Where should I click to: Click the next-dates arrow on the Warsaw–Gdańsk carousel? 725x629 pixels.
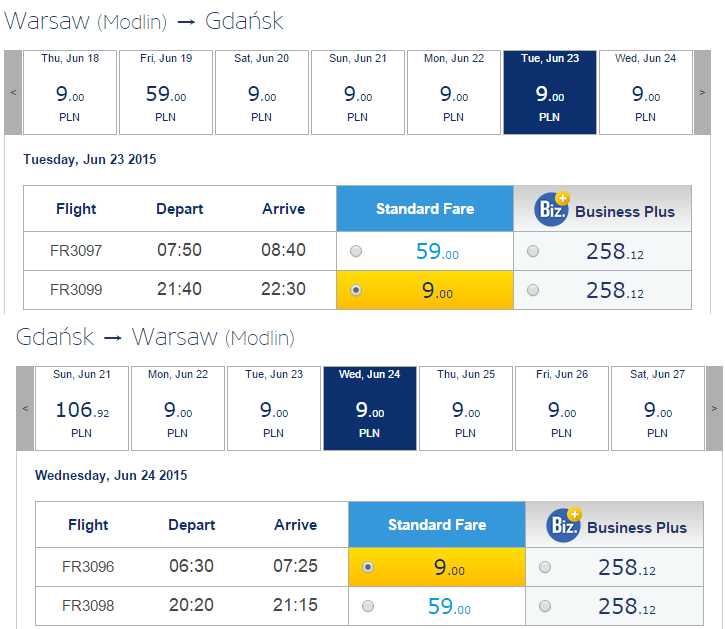click(702, 92)
